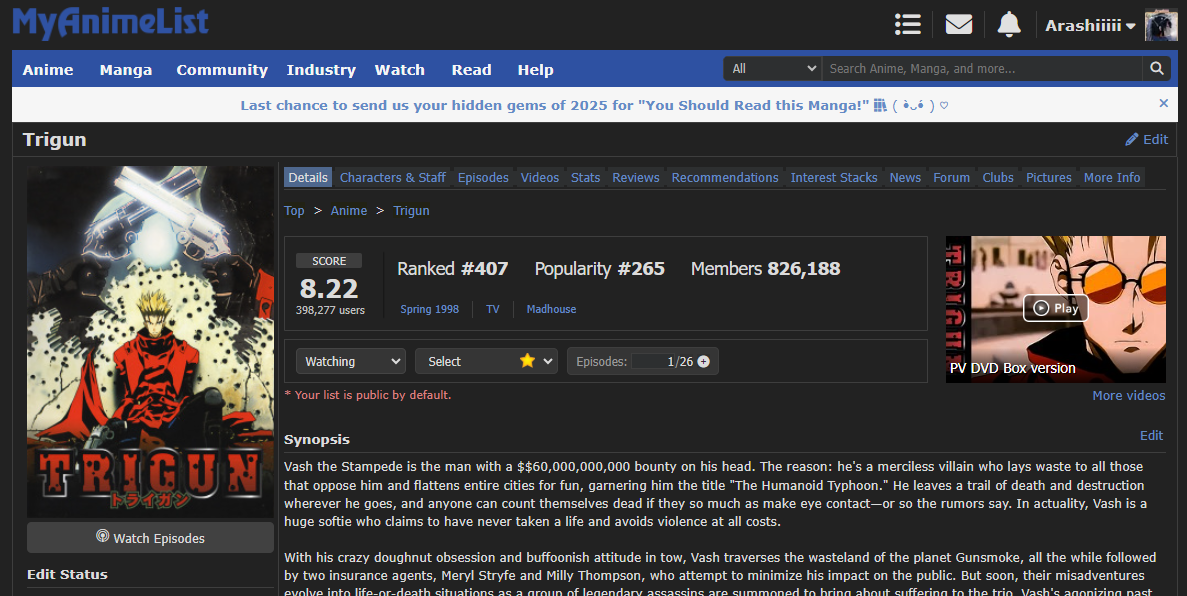Open the Read navigation menu
Image resolution: width=1187 pixels, height=596 pixels.
[472, 70]
